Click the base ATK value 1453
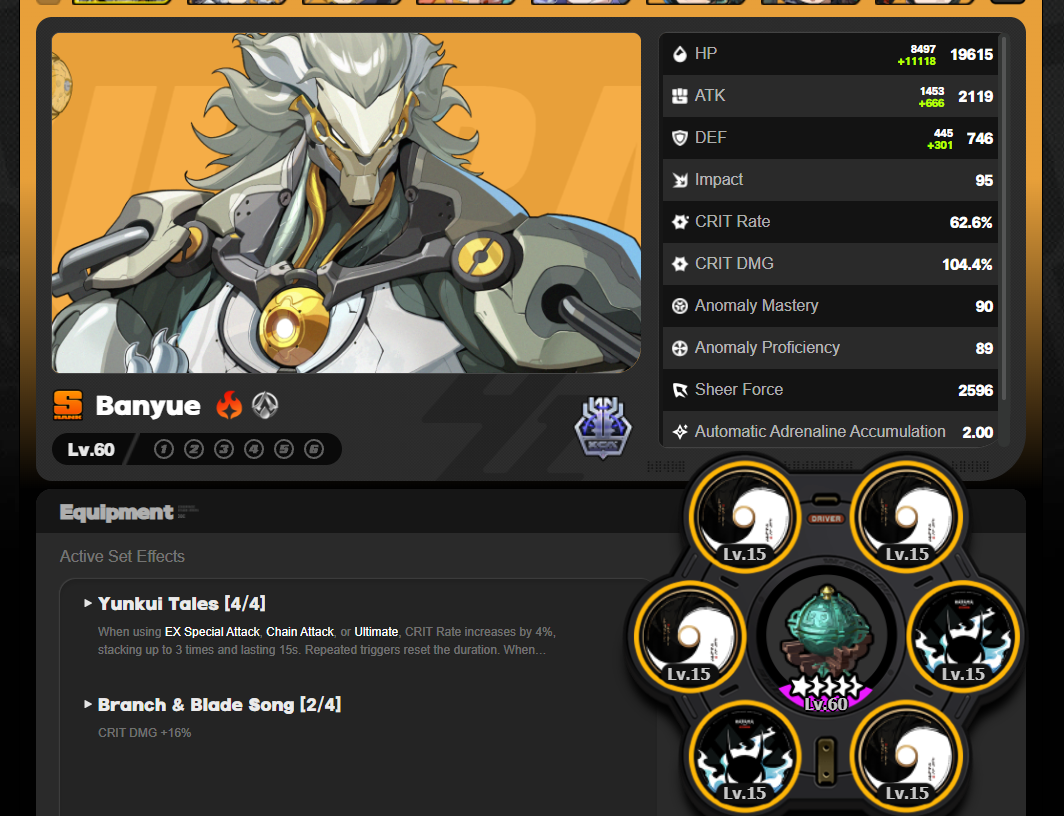Viewport: 1064px width, 816px height. point(932,91)
